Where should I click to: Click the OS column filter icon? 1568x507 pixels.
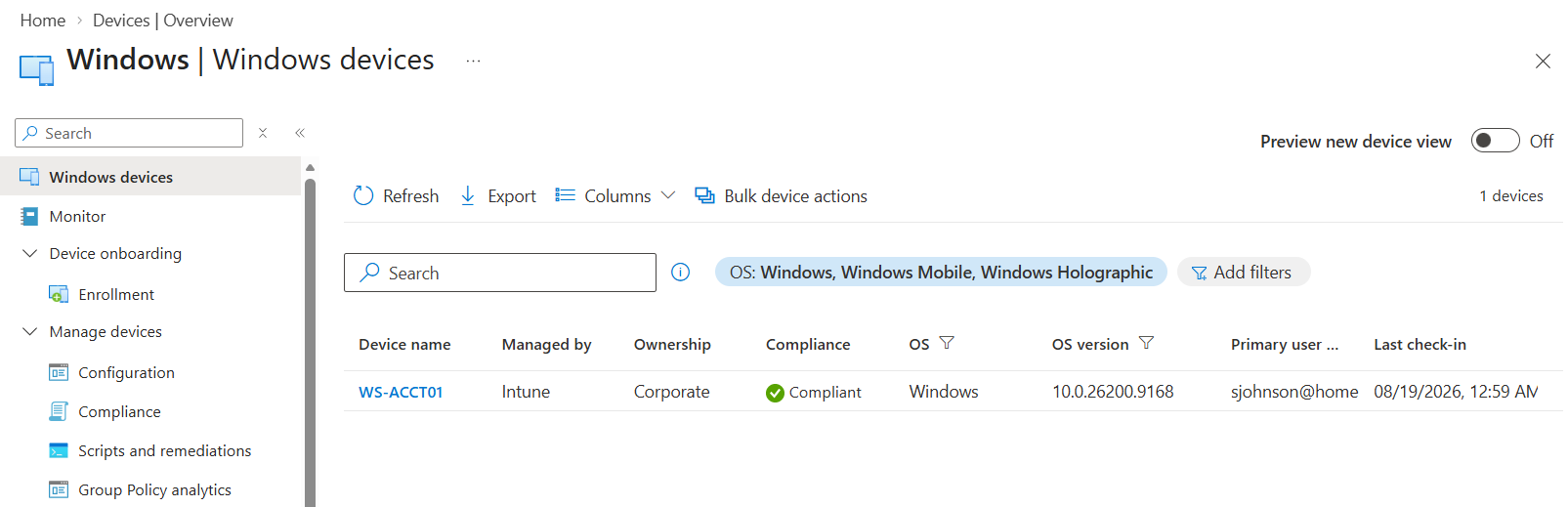coord(947,343)
